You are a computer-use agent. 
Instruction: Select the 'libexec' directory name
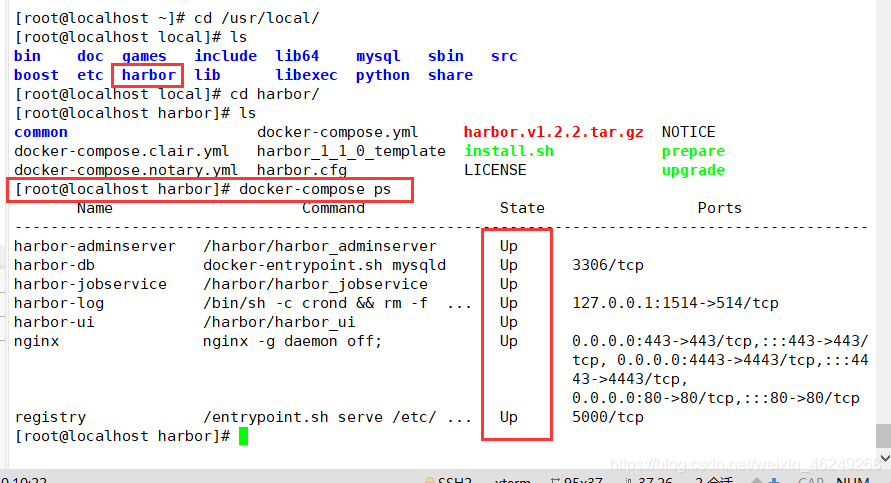click(306, 75)
